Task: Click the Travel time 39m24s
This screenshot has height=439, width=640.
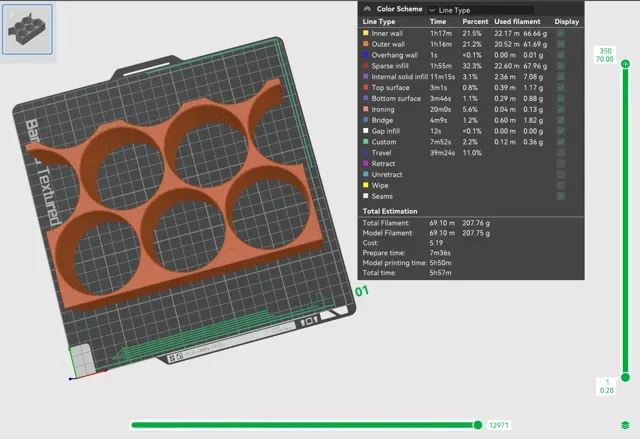Action: tap(442, 153)
